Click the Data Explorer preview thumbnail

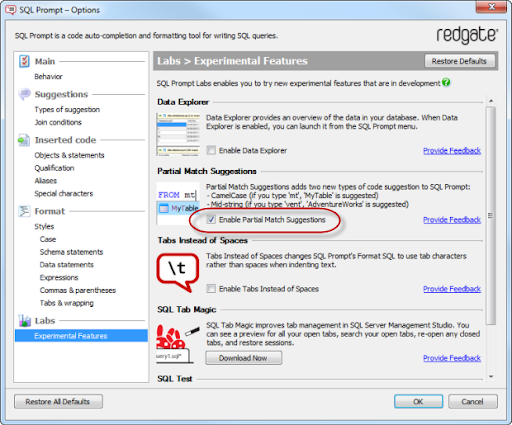pyautogui.click(x=178, y=134)
